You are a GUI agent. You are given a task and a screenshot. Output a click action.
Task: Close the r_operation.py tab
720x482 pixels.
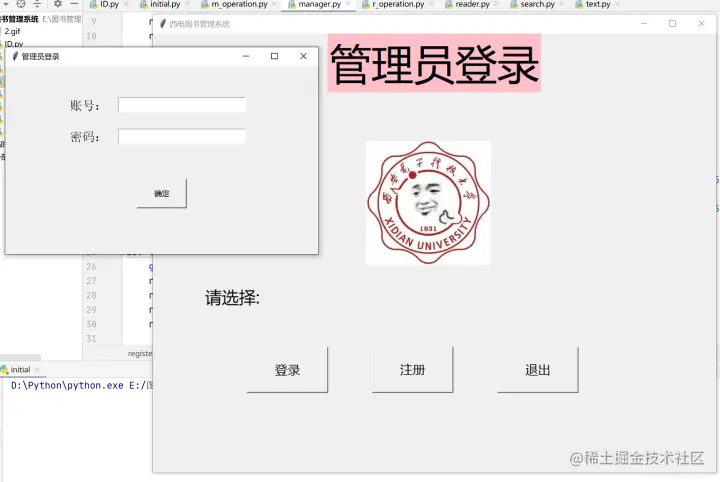click(432, 4)
